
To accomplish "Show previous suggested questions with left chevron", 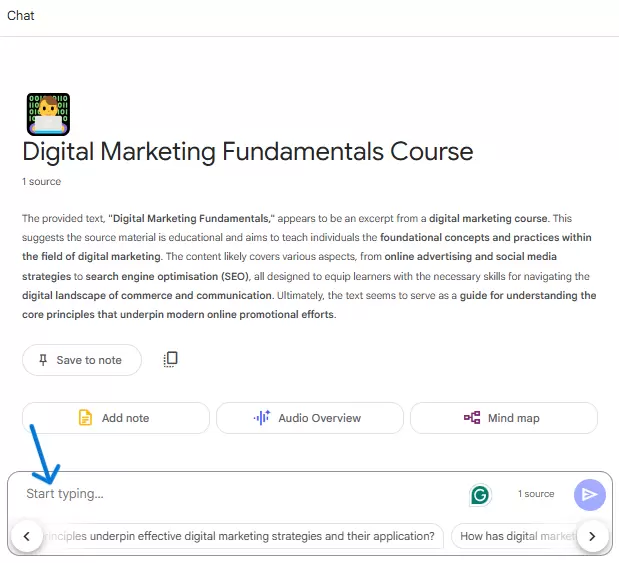I will [26, 536].
